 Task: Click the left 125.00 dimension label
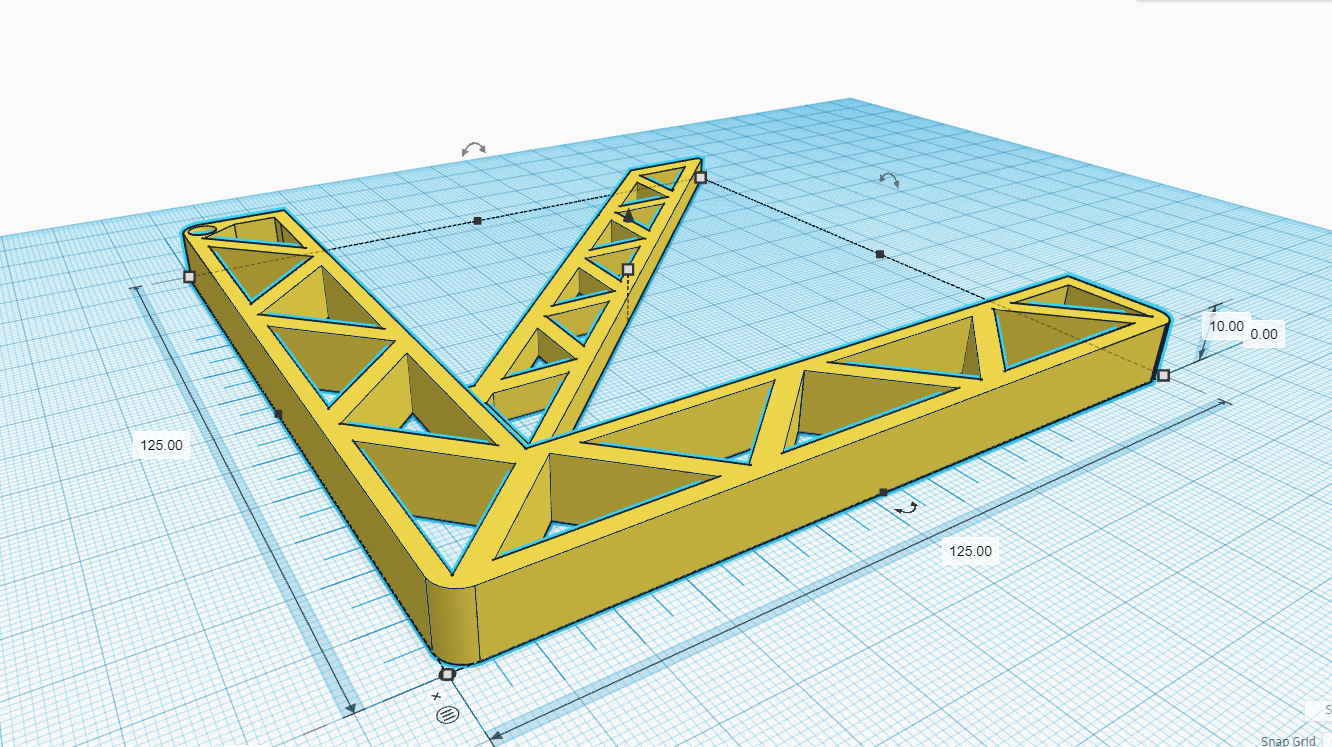pyautogui.click(x=161, y=445)
